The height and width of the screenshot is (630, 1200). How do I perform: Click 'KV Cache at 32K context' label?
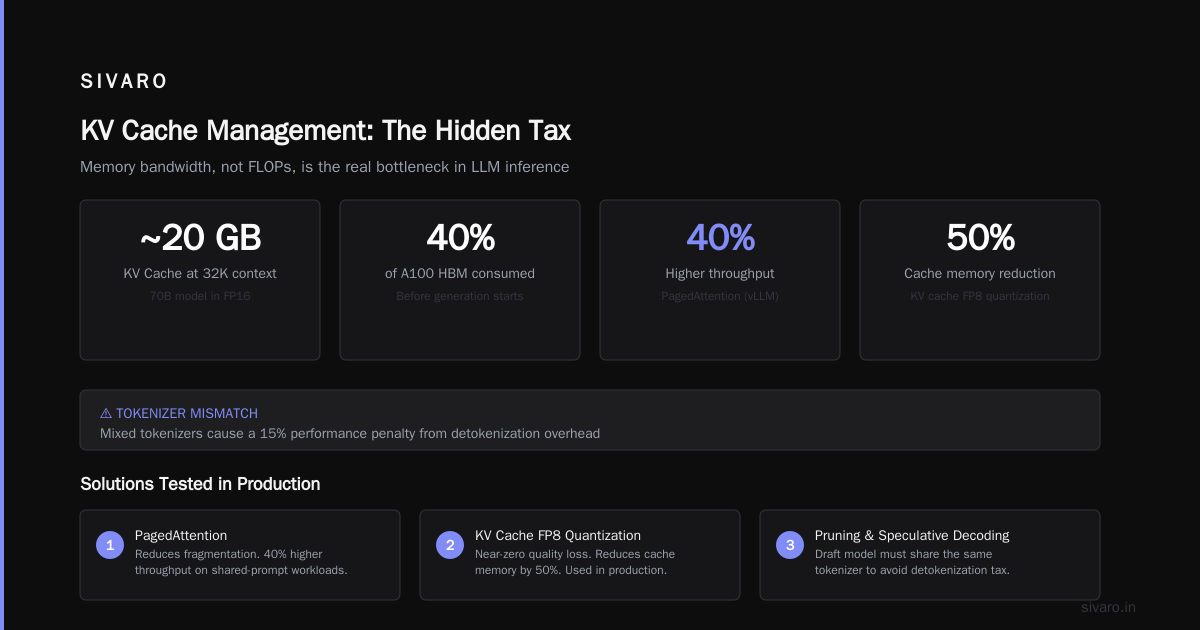(200, 273)
